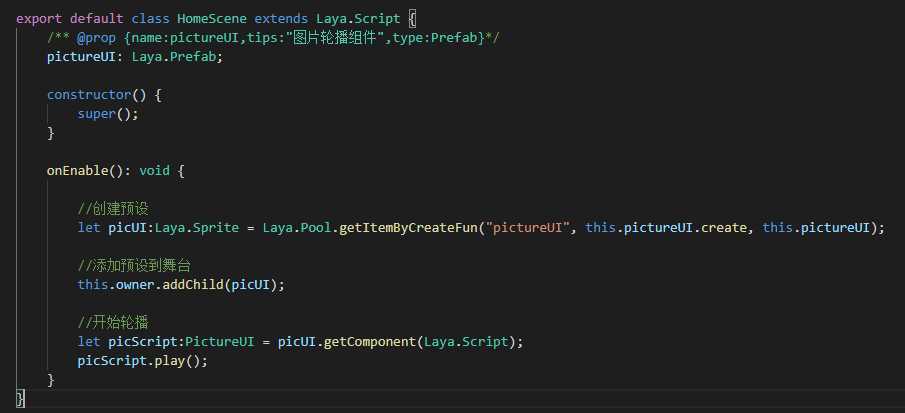The height and width of the screenshot is (413, 905).
Task: Place cursor in the @prop comment line
Action: (274, 38)
